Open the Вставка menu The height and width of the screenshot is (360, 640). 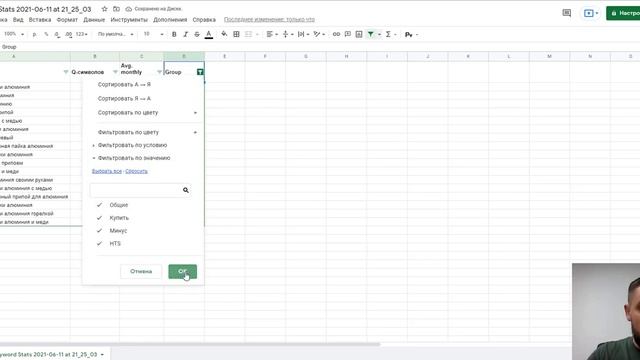(40, 20)
